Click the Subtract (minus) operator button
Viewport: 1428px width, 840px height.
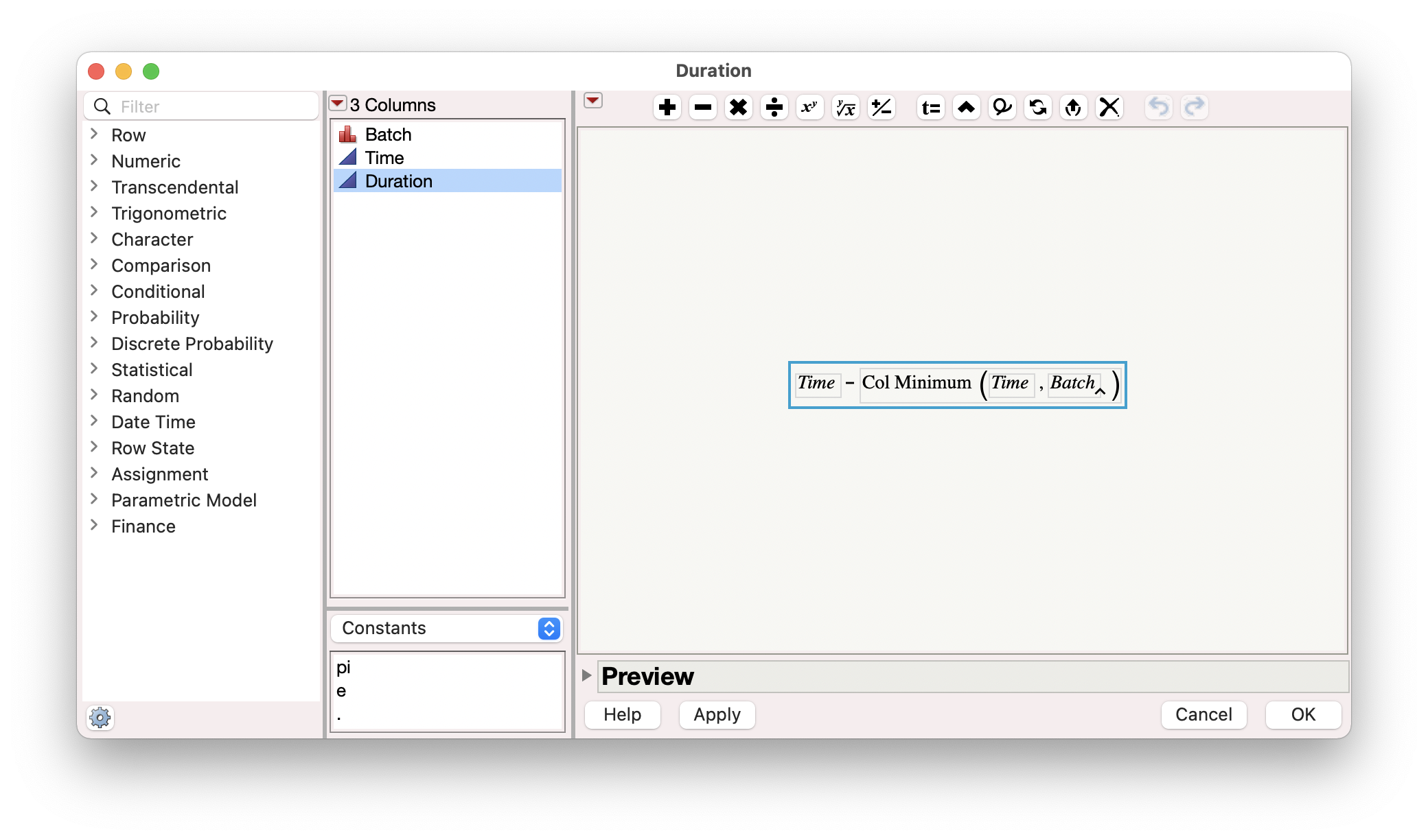[x=702, y=108]
